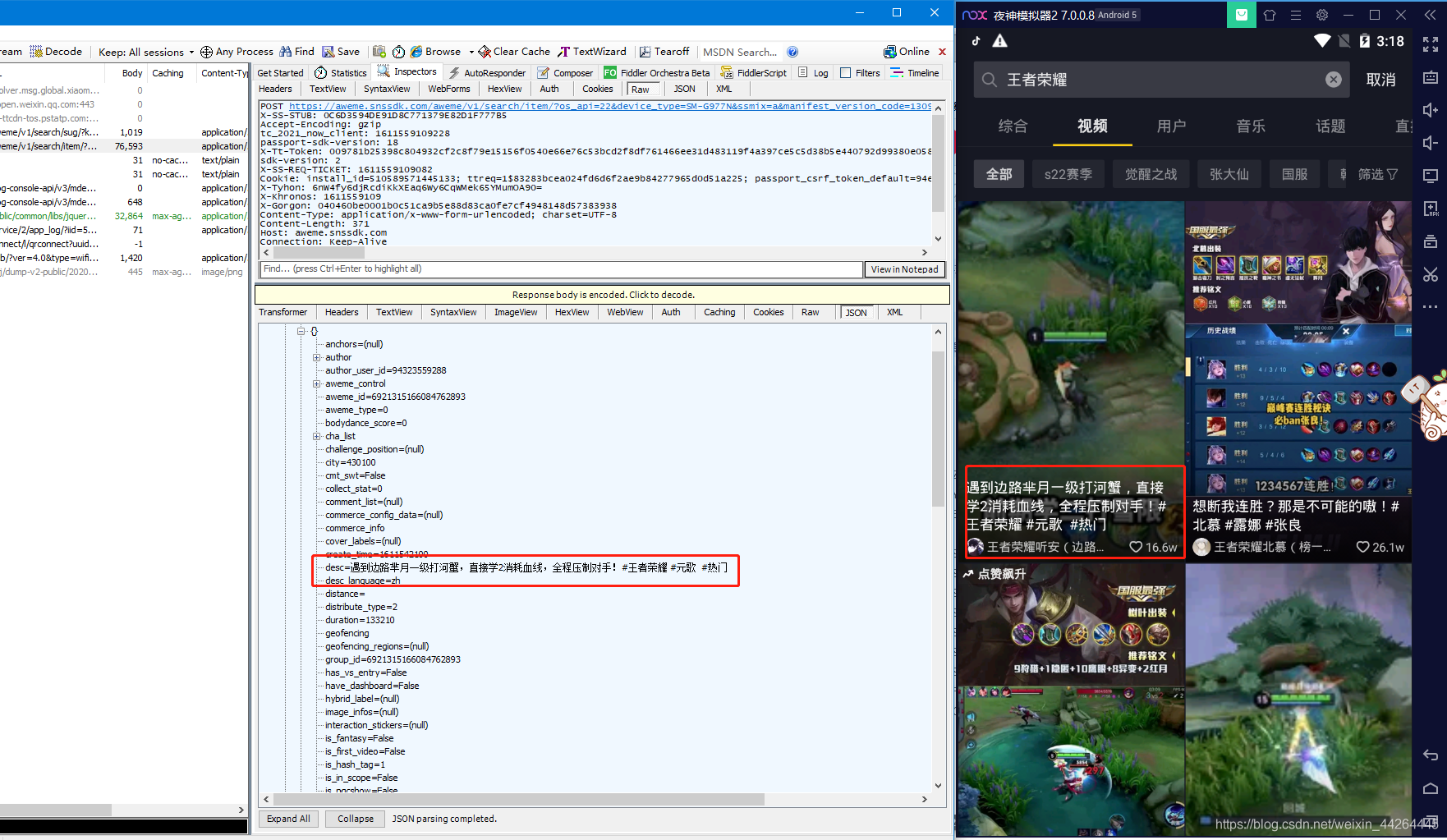The image size is (1447, 840).
Task: Tap 取消 to cancel search
Action: point(1380,80)
